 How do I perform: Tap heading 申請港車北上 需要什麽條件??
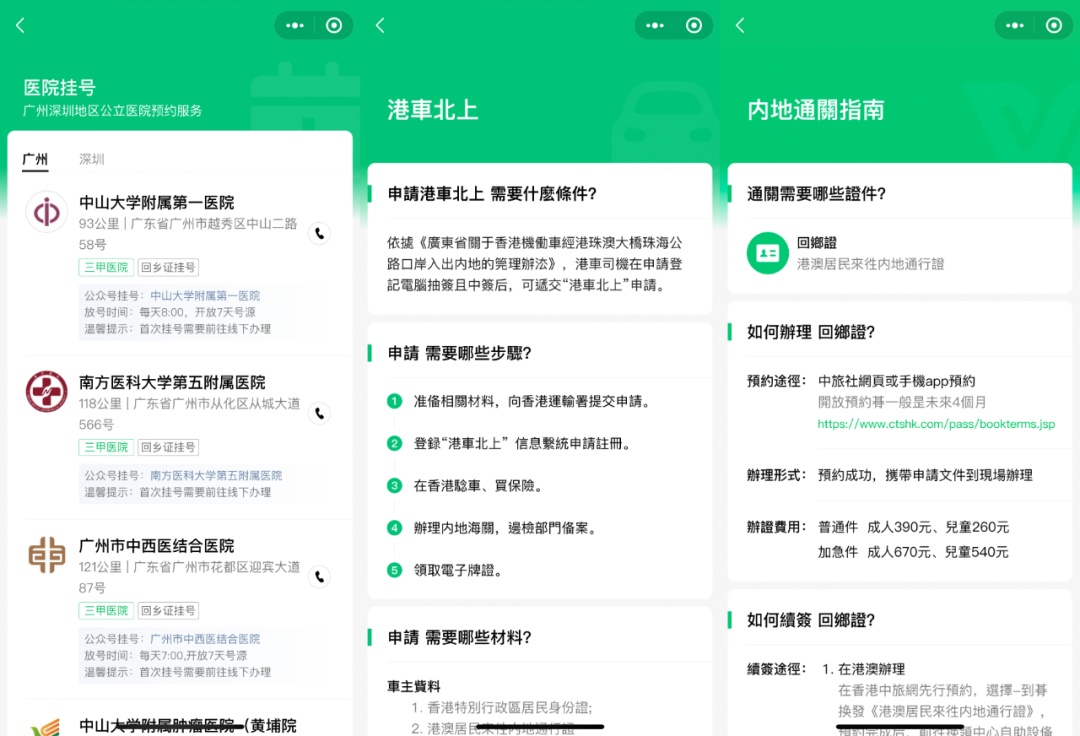(492, 194)
